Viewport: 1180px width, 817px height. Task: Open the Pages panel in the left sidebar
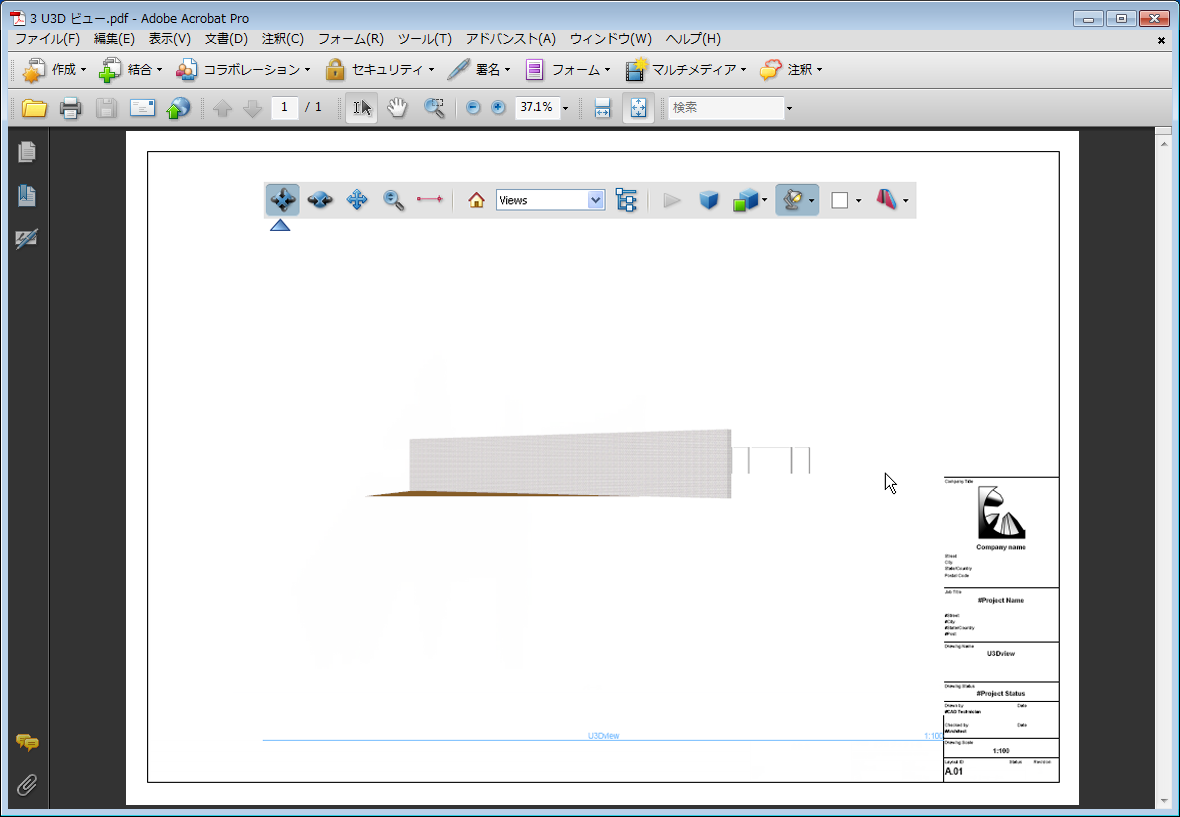point(26,152)
